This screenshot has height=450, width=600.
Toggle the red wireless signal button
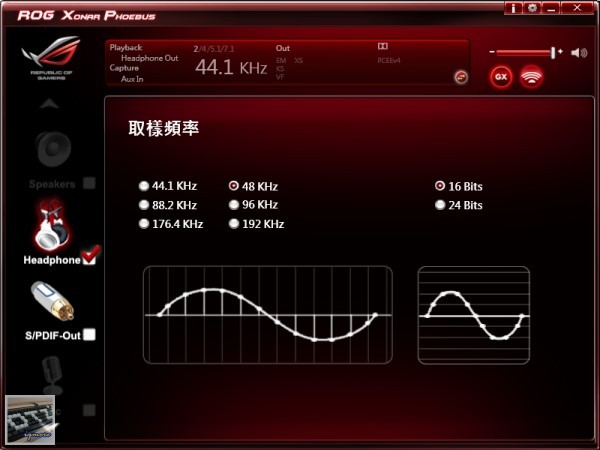tap(531, 77)
